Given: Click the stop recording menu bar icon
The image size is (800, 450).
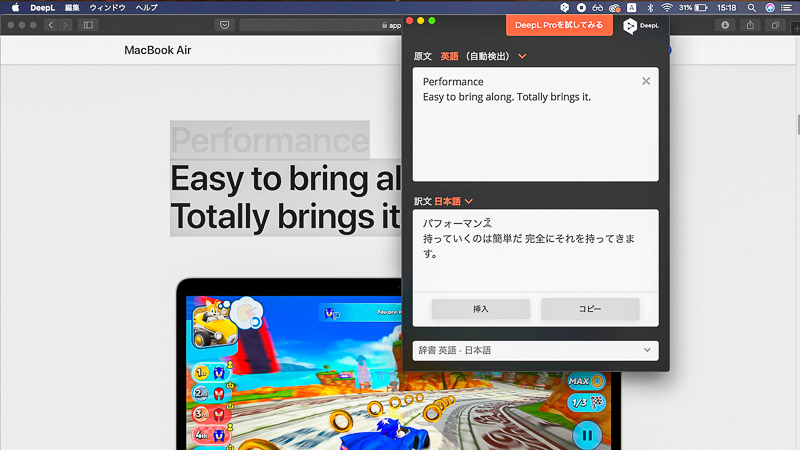Looking at the screenshot, I should (x=581, y=8).
